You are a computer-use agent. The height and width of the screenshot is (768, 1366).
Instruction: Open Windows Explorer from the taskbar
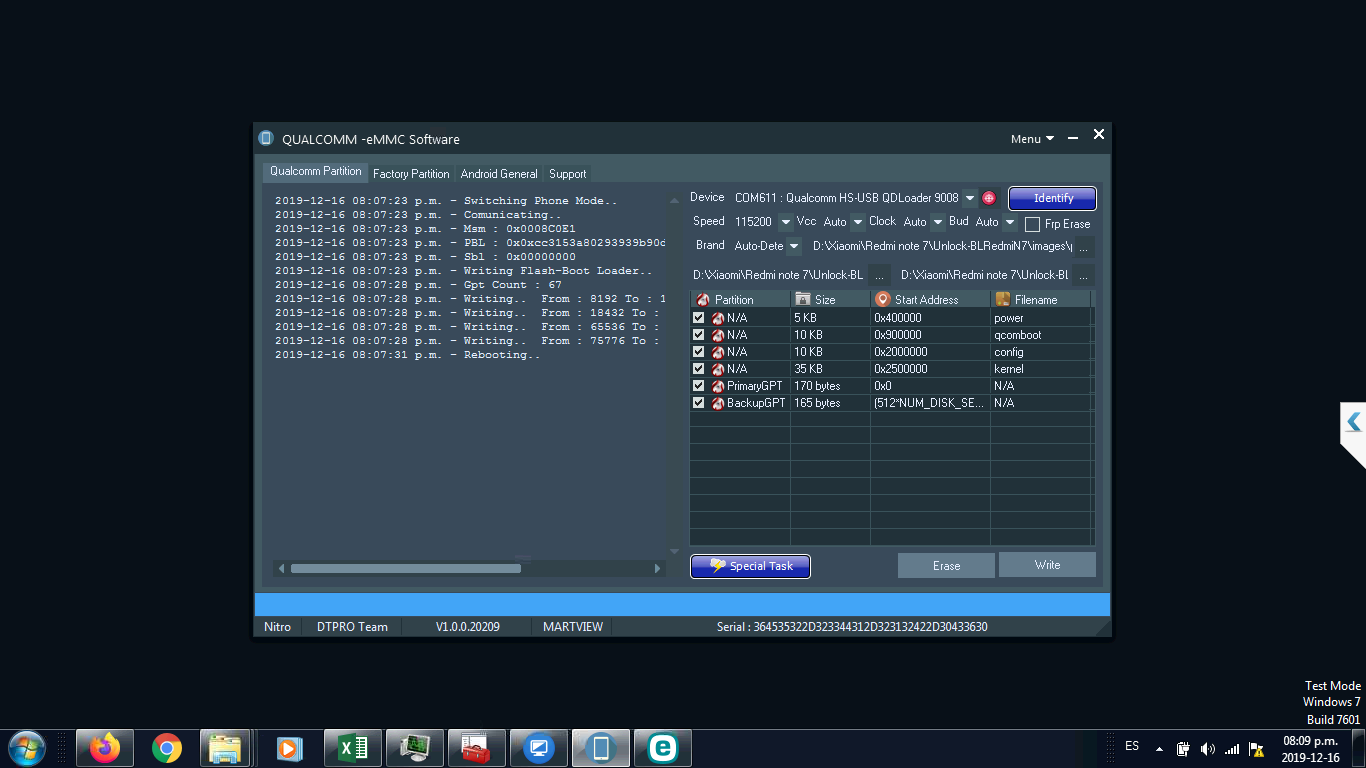pos(225,748)
